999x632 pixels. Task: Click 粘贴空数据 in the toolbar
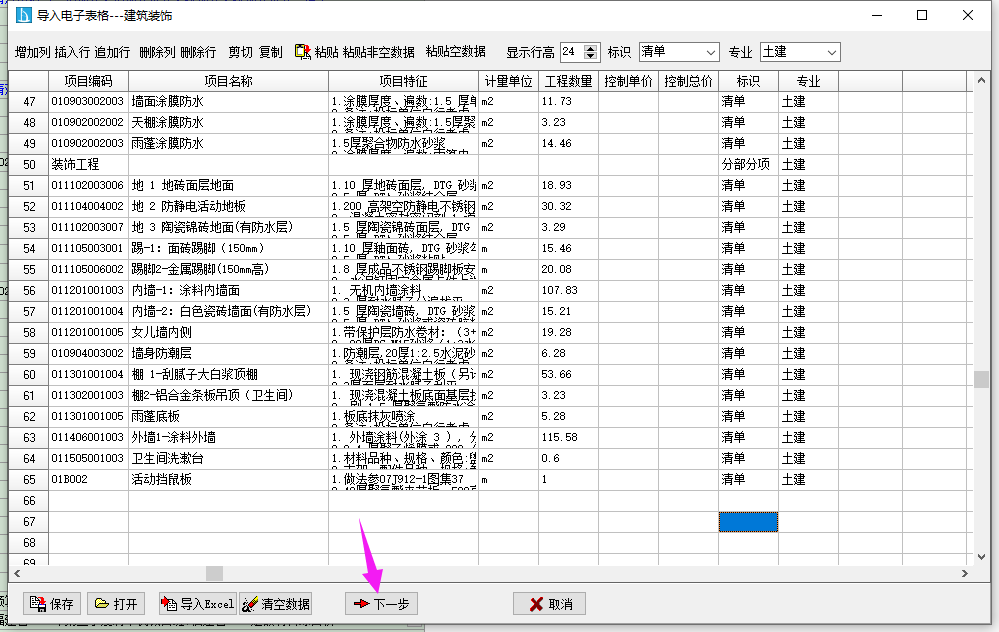click(456, 52)
